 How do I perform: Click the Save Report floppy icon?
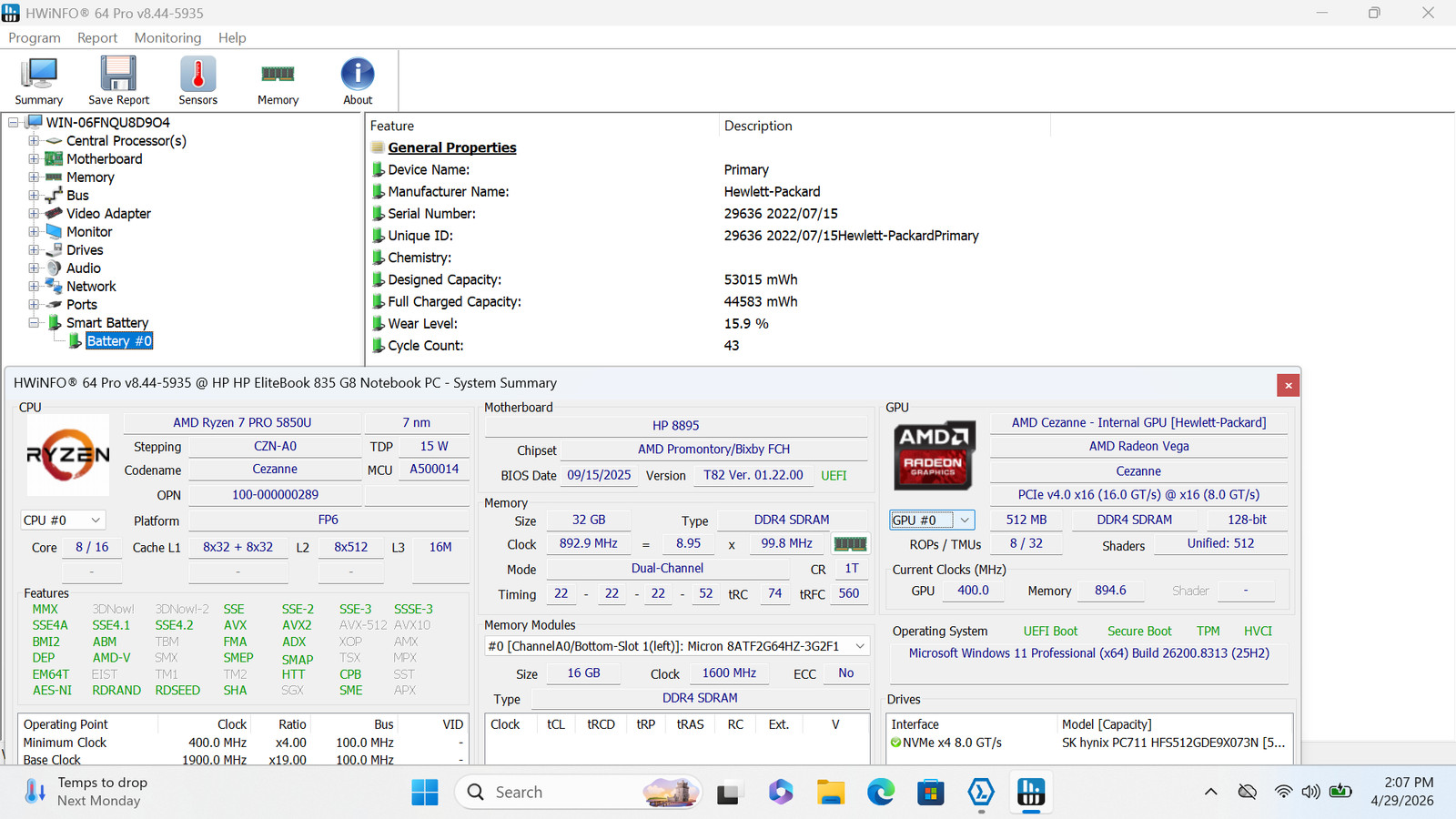tap(118, 81)
